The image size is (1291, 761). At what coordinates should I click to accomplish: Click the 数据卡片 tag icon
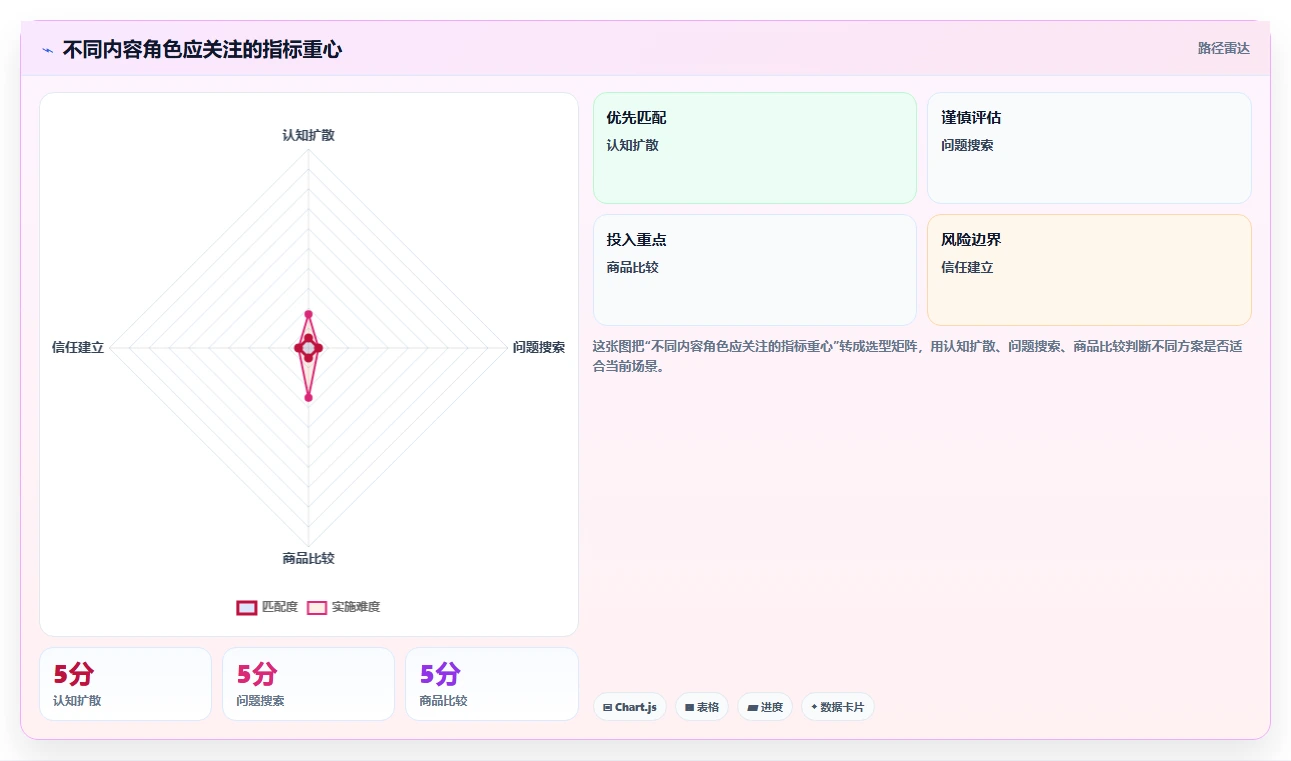pyautogui.click(x=814, y=707)
